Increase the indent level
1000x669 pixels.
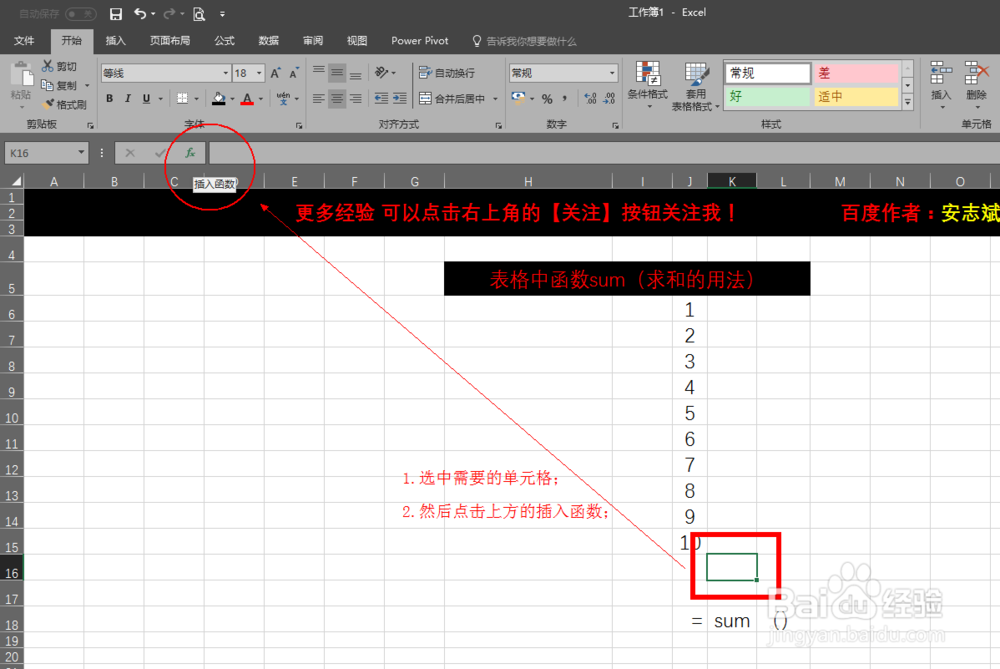coord(400,98)
